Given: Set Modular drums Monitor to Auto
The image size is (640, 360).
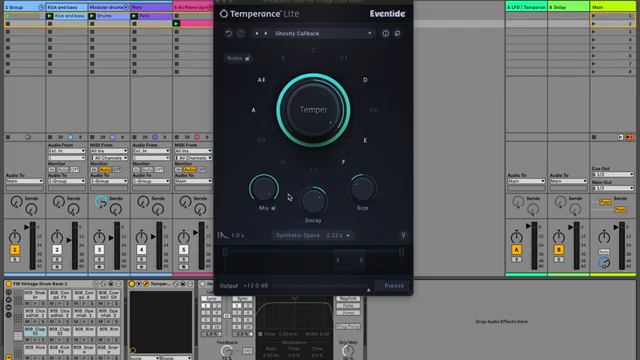Looking at the screenshot, I should pyautogui.click(x=105, y=169).
